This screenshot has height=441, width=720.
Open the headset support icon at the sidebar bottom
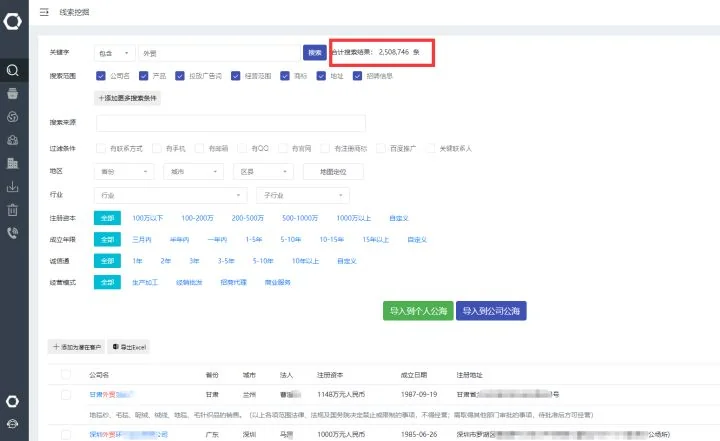pos(12,424)
